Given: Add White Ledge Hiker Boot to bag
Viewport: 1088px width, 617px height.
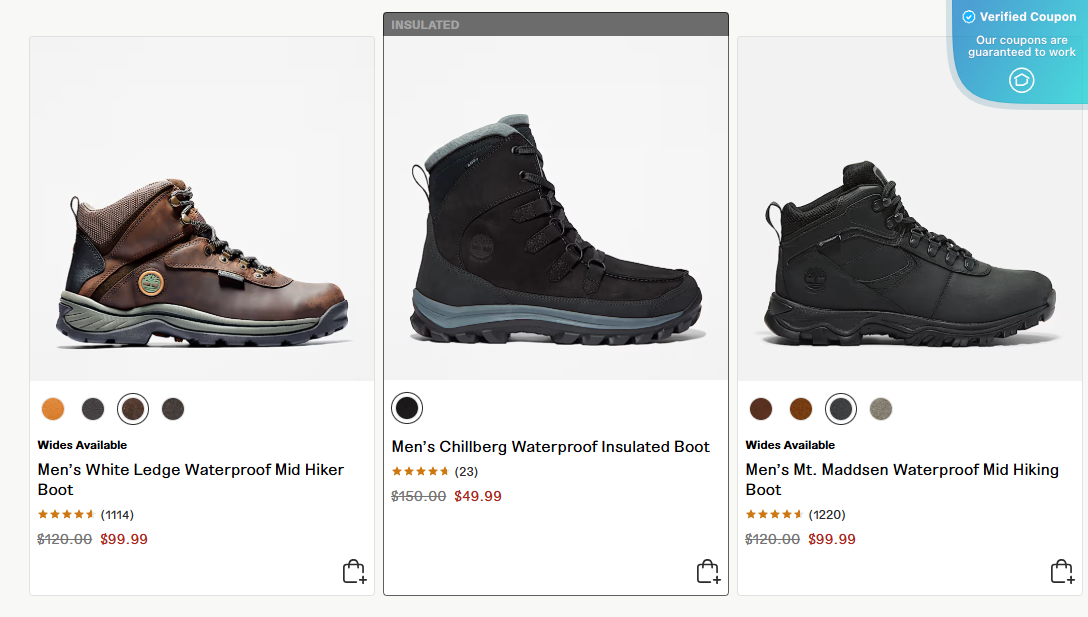Looking at the screenshot, I should [x=354, y=571].
